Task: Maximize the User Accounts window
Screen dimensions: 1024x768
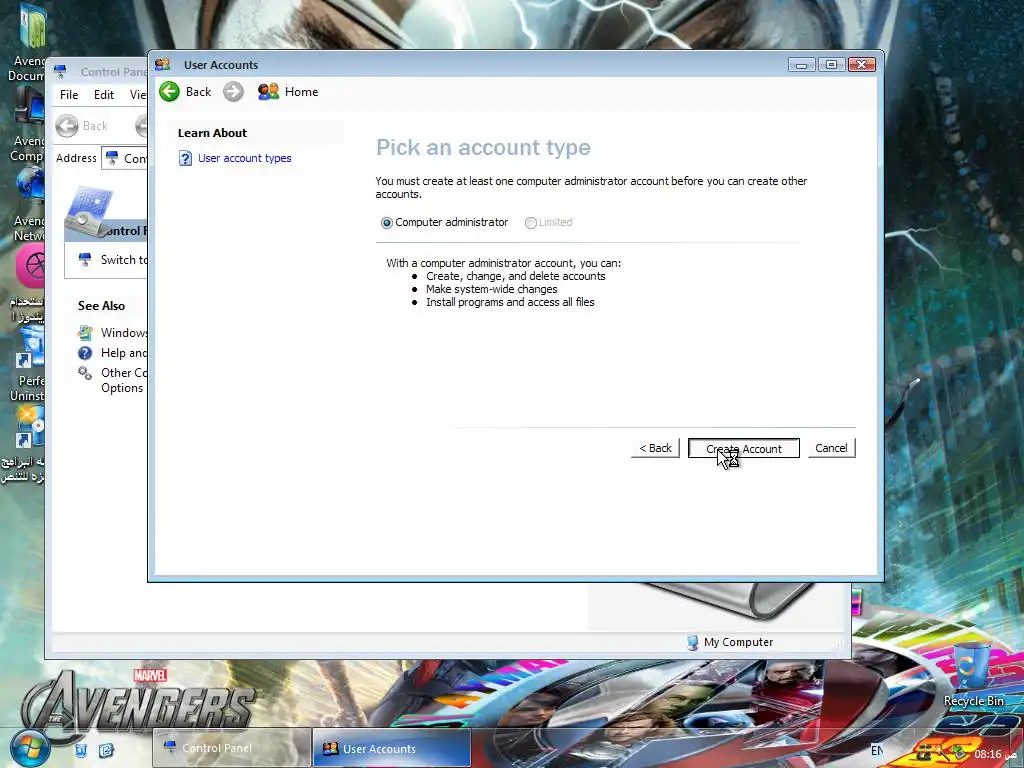Action: pyautogui.click(x=831, y=65)
